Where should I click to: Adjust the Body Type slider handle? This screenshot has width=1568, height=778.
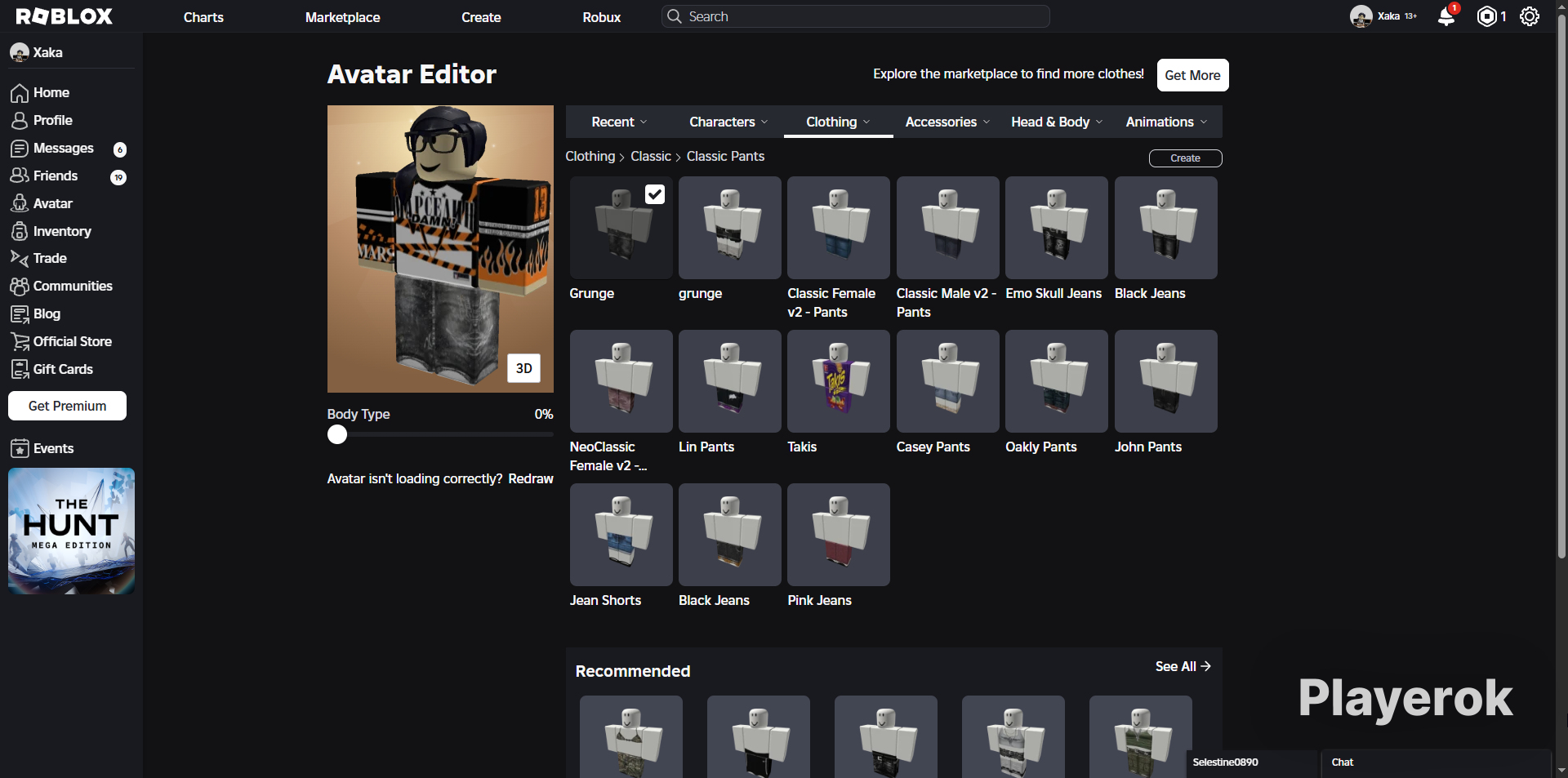tap(337, 435)
